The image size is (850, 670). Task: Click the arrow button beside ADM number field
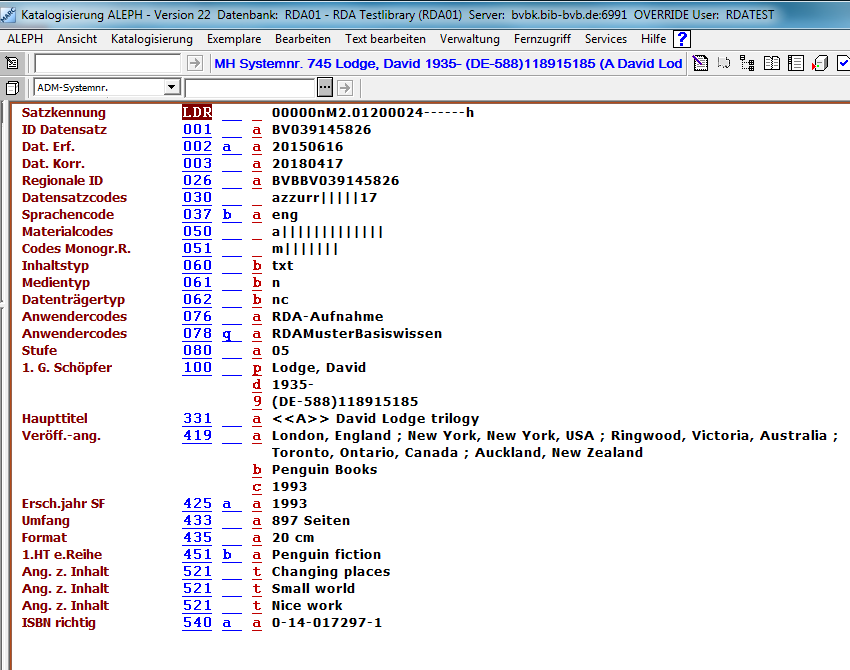pos(343,88)
